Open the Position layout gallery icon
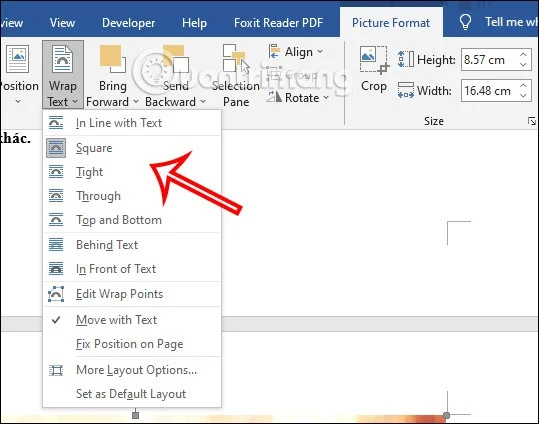The width and height of the screenshot is (539, 424). [17, 59]
